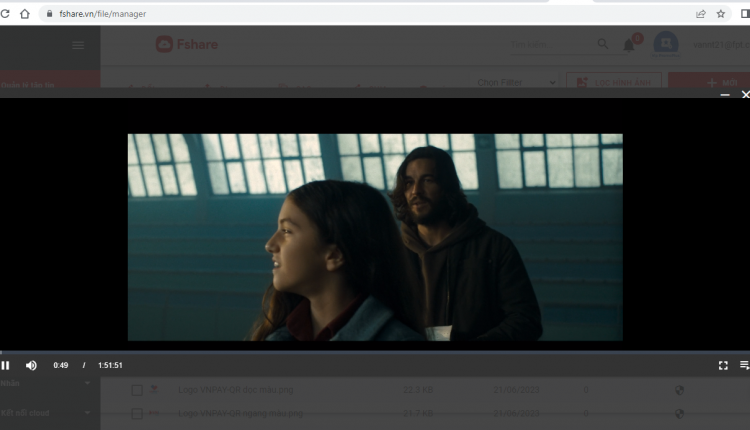Click shield icon for Logo VNPAY-QR ngang màu.png
Screen dimensions: 750x430
tap(679, 413)
